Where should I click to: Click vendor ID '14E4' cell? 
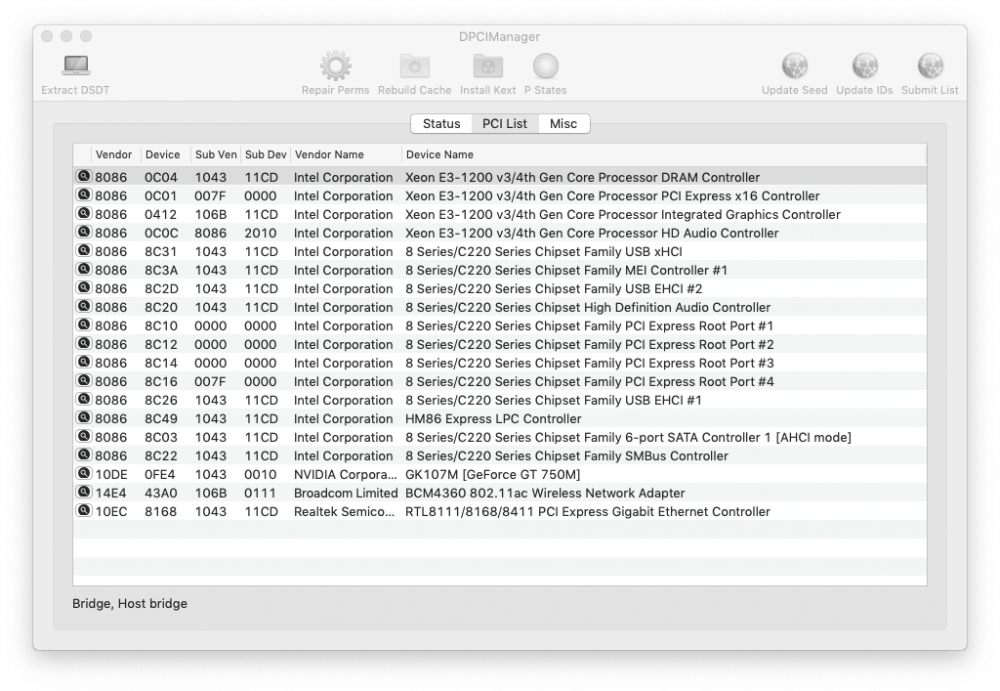click(x=111, y=493)
